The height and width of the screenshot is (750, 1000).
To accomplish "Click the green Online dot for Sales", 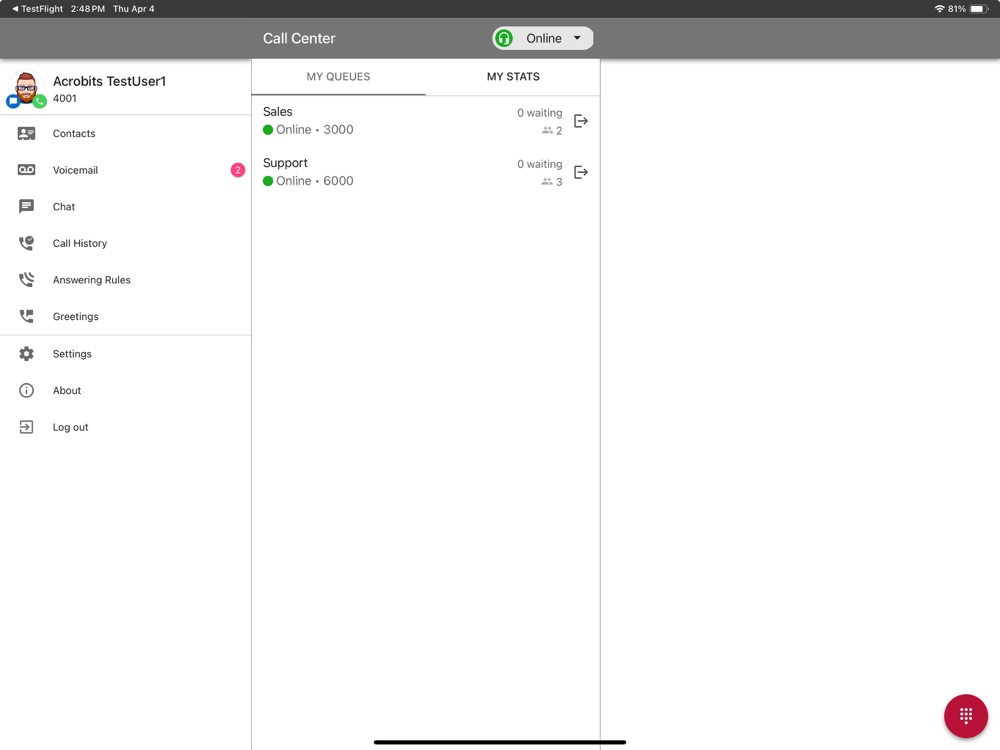I will coord(268,129).
